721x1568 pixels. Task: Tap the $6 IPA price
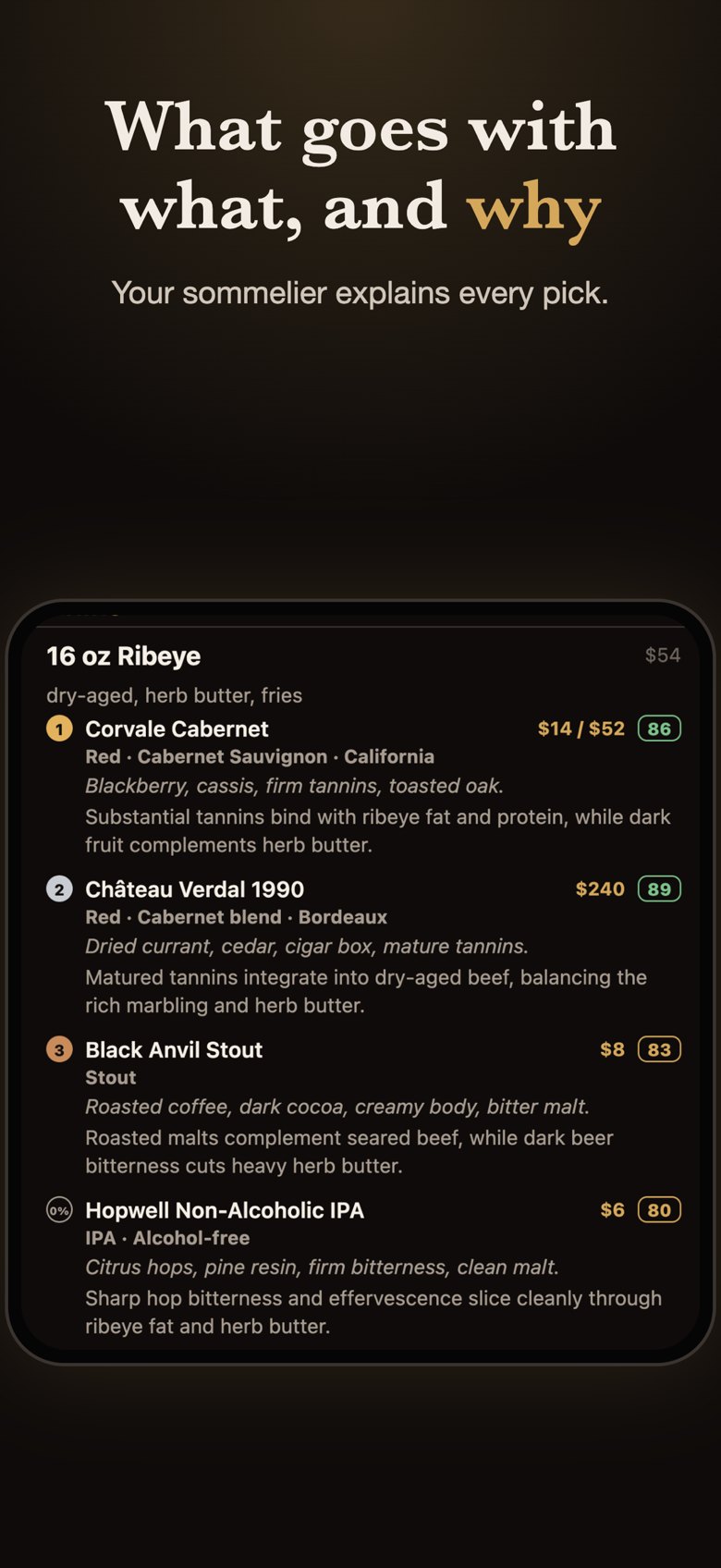coord(612,1210)
